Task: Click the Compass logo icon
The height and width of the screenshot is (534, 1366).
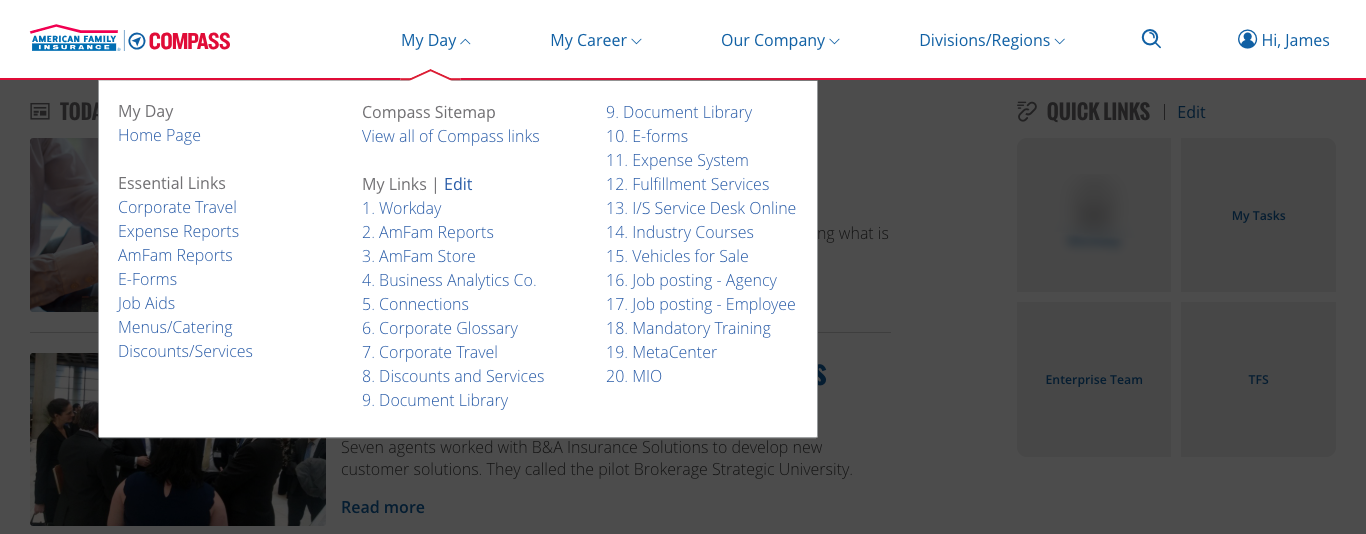Action: click(x=137, y=41)
